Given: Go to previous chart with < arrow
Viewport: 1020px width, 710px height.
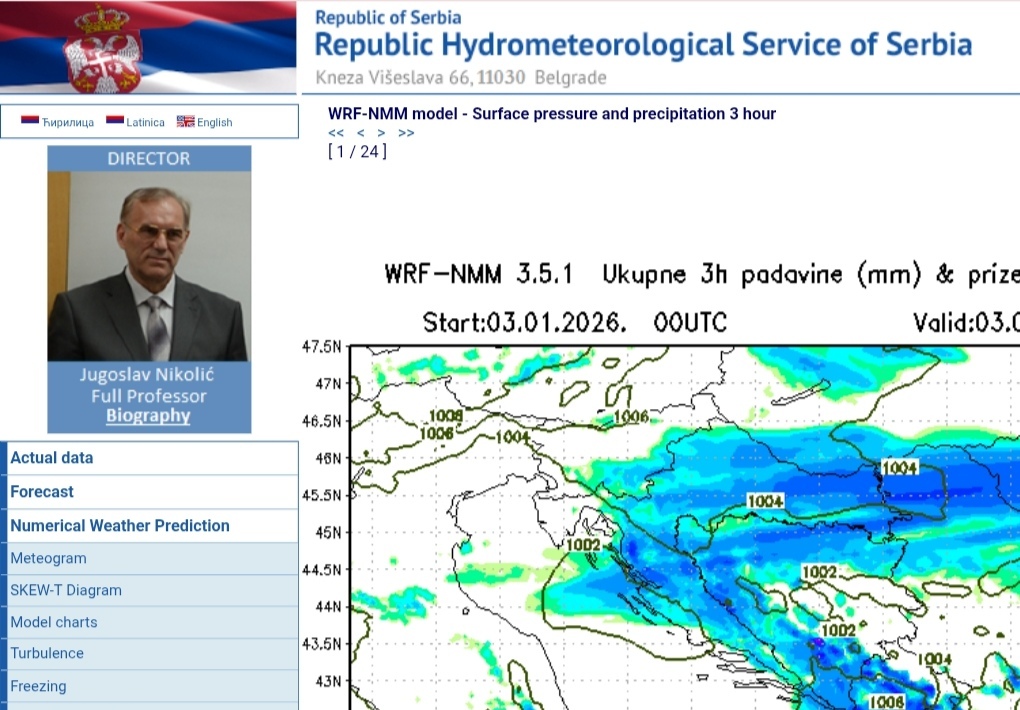Looking at the screenshot, I should (x=360, y=133).
